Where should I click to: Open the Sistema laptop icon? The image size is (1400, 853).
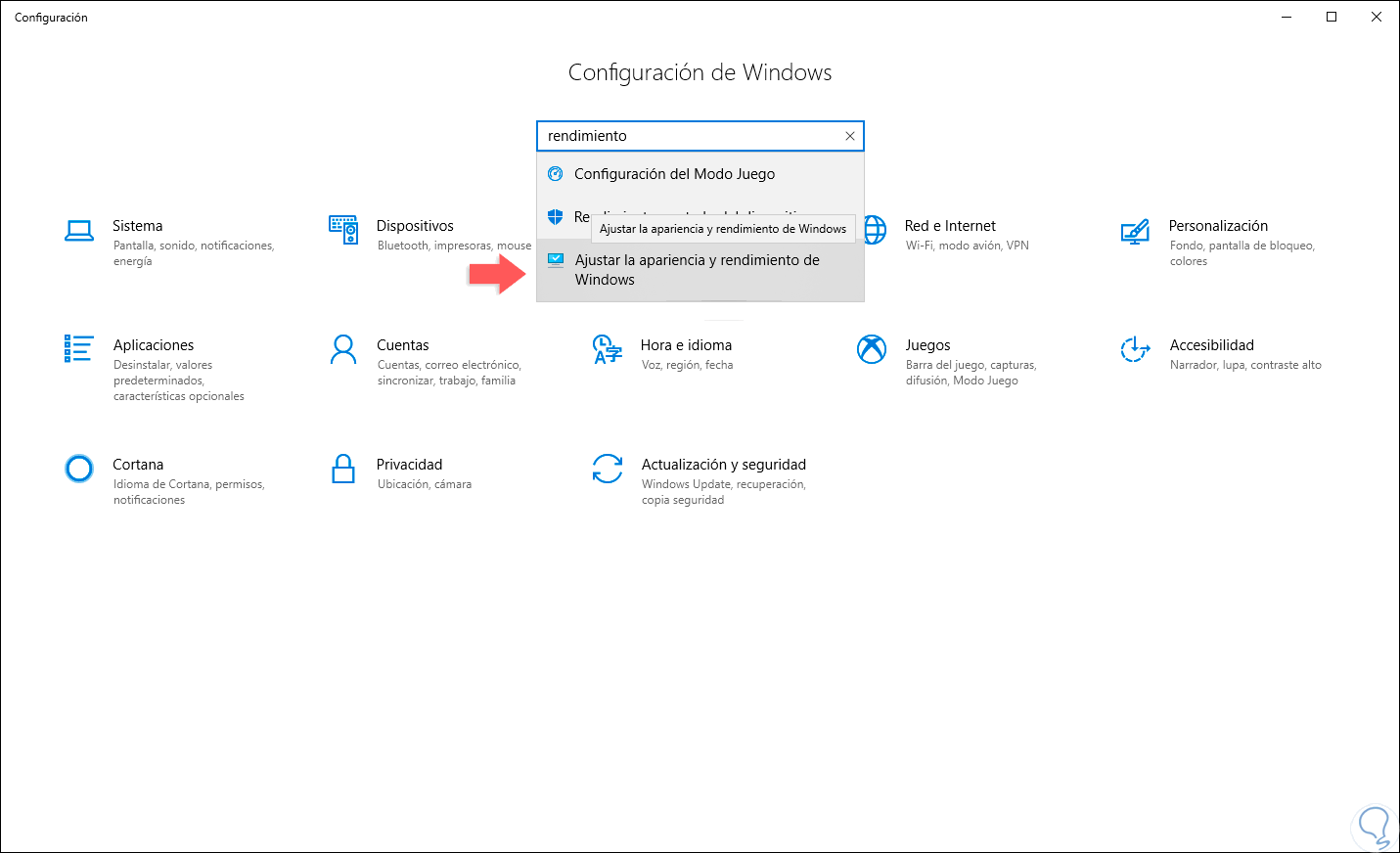pyautogui.click(x=79, y=231)
